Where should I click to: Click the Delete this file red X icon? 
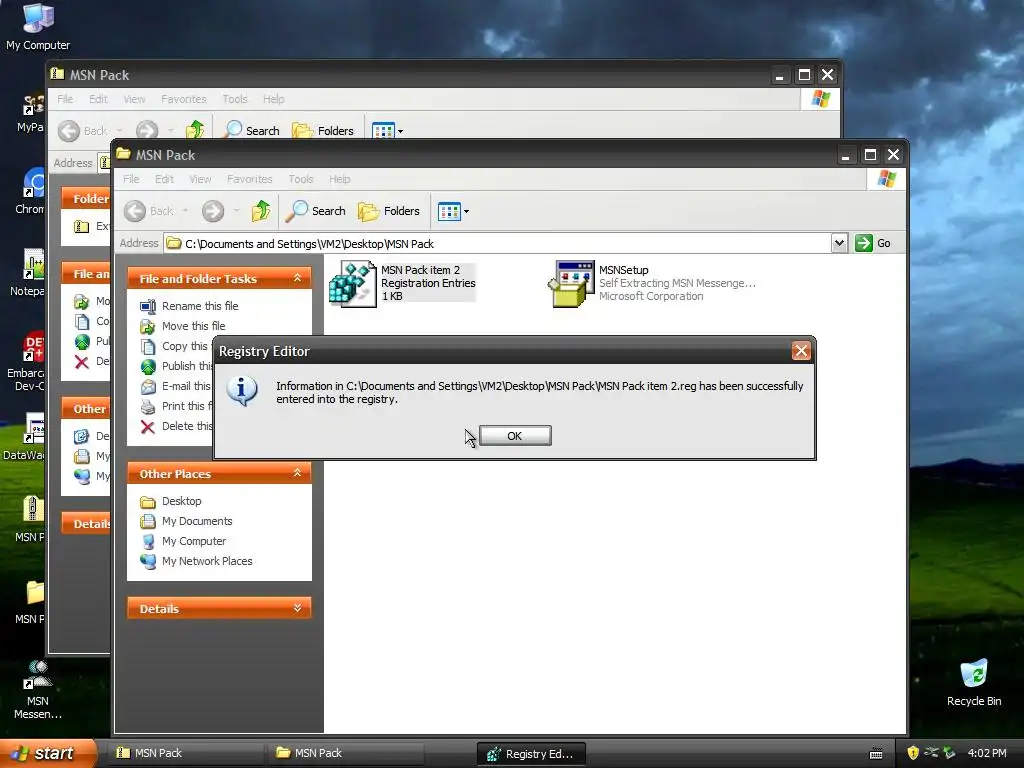pos(148,426)
